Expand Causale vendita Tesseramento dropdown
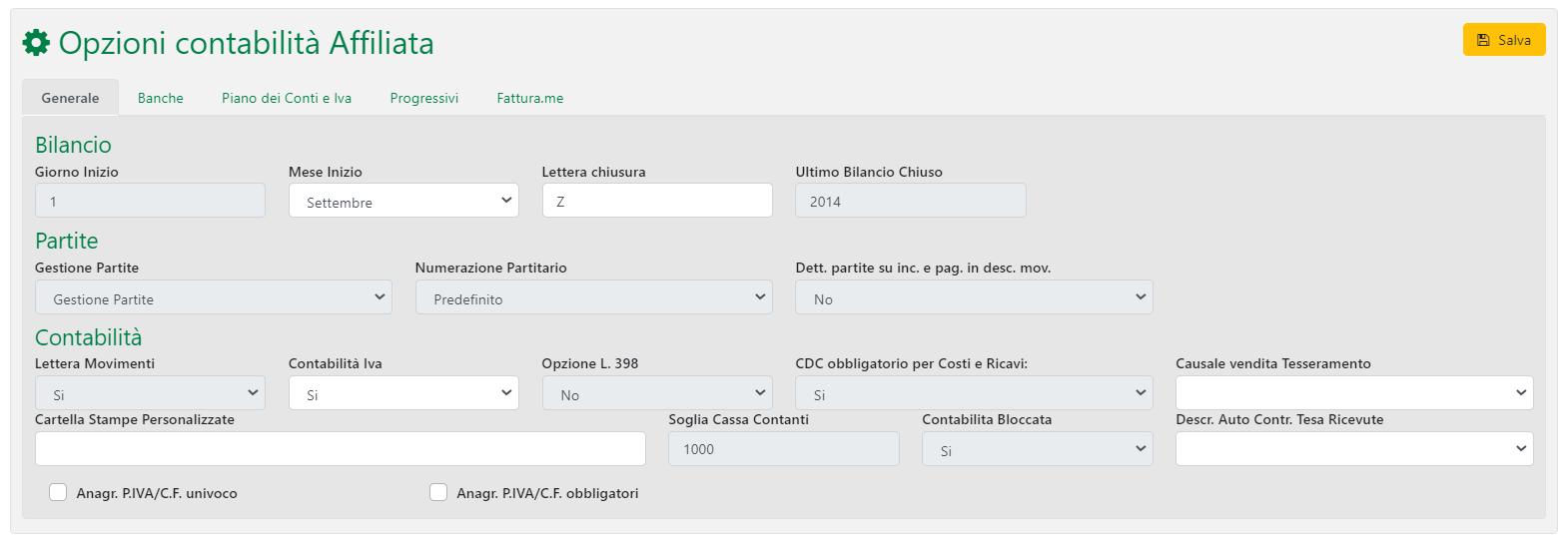This screenshot has height=541, width=1568. (1353, 393)
